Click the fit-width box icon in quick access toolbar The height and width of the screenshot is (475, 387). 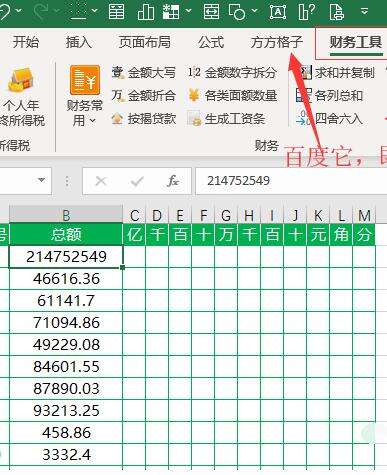(x=212, y=12)
